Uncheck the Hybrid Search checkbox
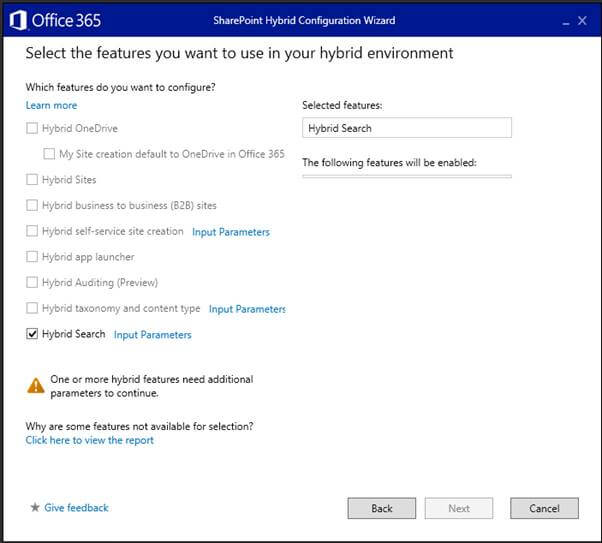This screenshot has width=602, height=543. click(32, 334)
